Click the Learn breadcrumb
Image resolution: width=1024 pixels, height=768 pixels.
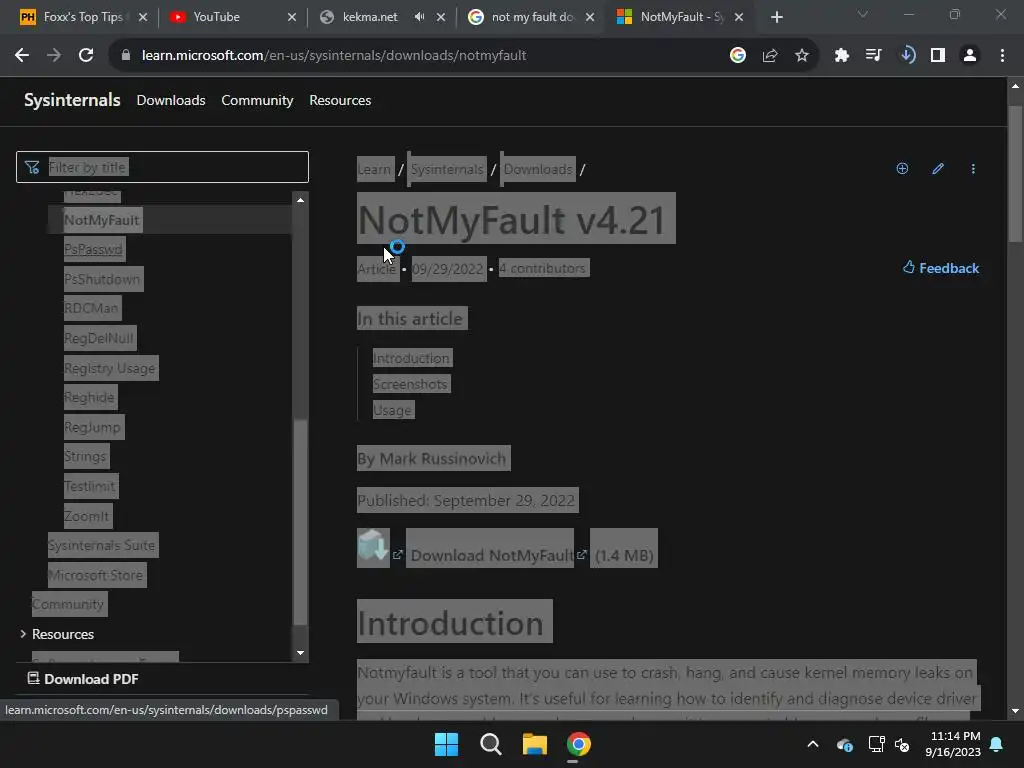tap(374, 169)
